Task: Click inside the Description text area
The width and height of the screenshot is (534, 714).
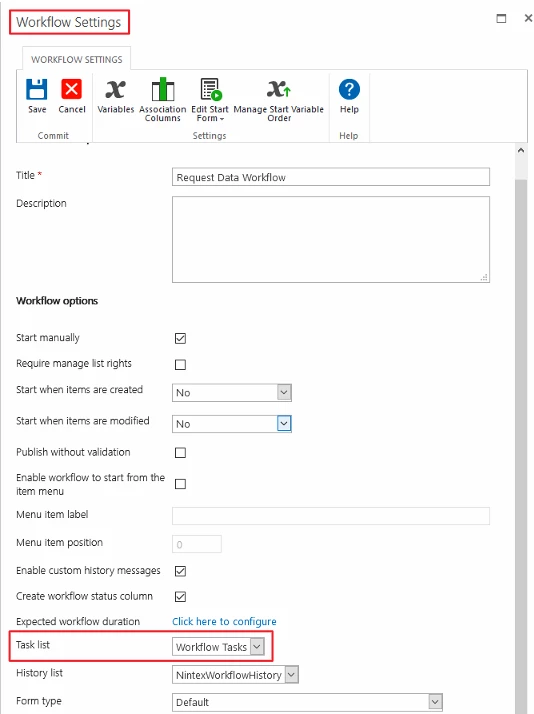Action: click(331, 240)
